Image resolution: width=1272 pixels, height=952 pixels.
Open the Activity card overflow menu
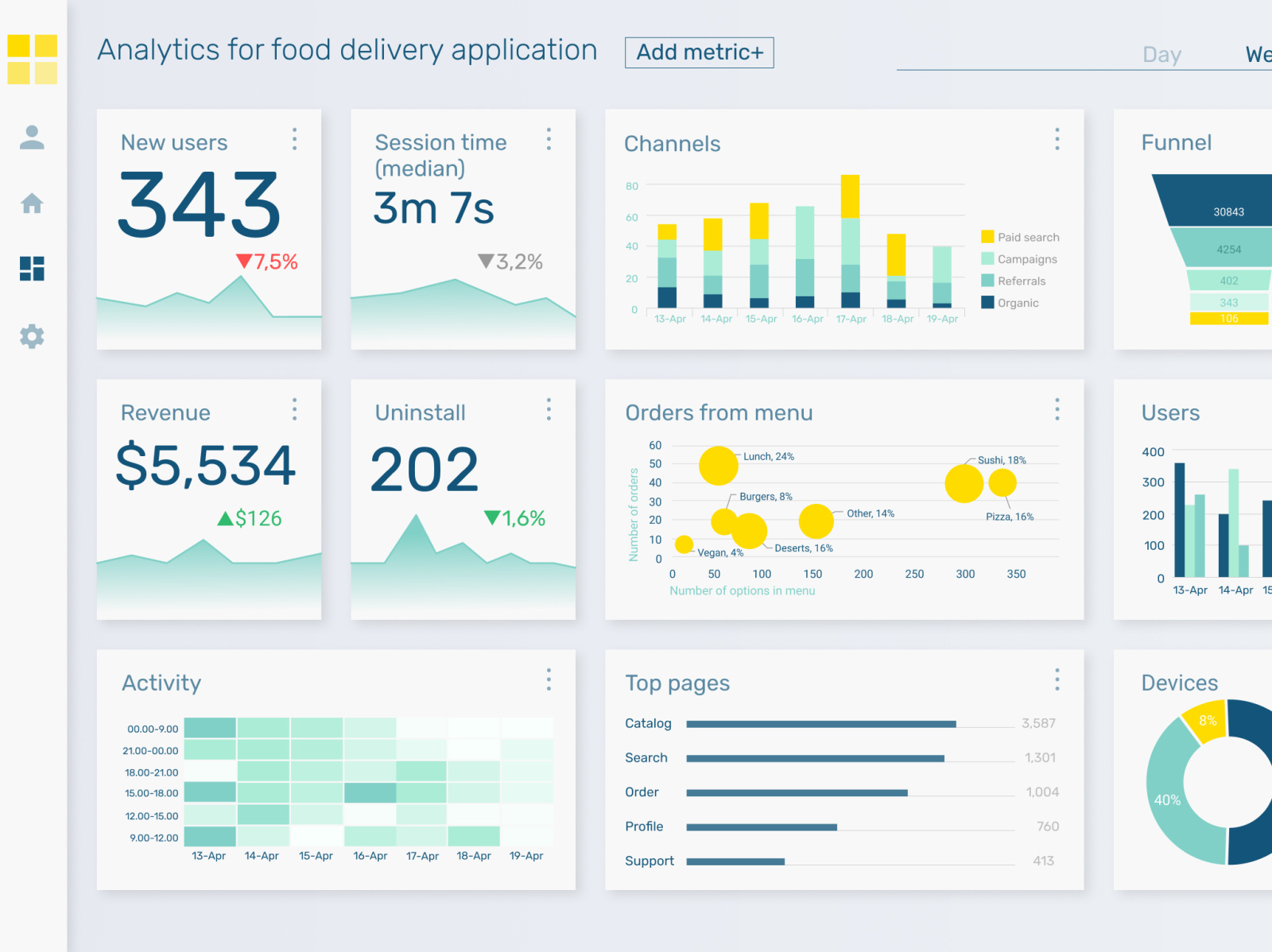point(549,679)
